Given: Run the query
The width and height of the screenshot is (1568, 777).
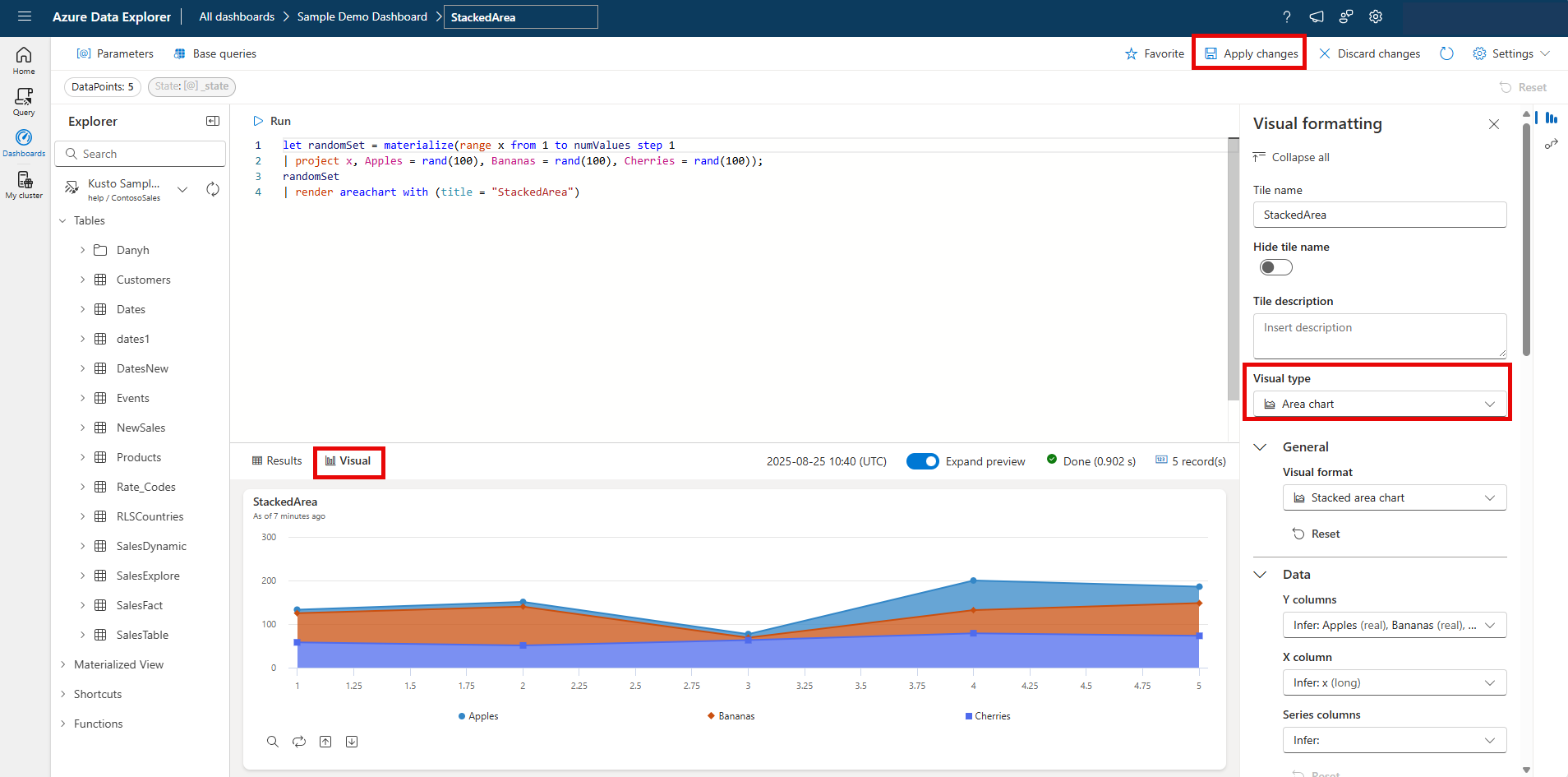Looking at the screenshot, I should tap(272, 121).
